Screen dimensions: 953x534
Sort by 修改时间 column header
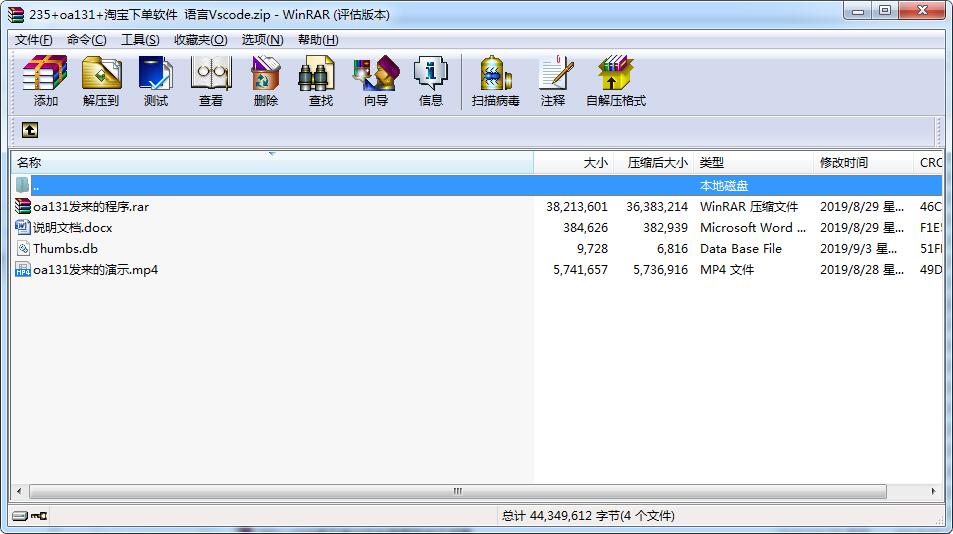(863, 162)
